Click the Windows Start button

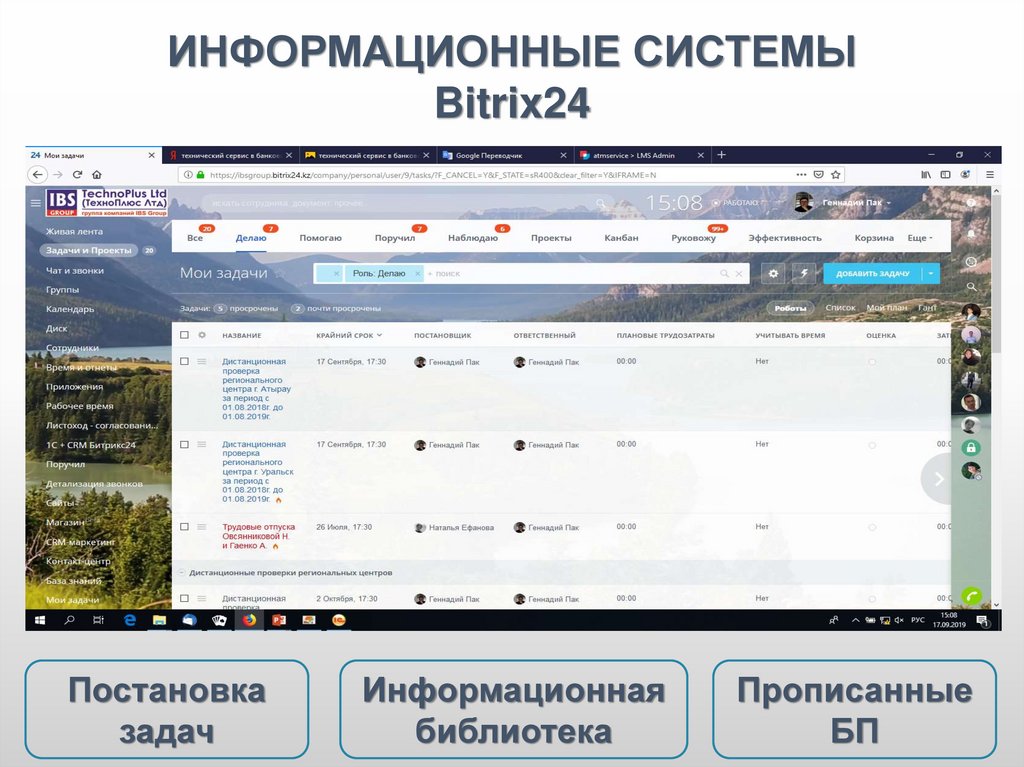pos(40,620)
